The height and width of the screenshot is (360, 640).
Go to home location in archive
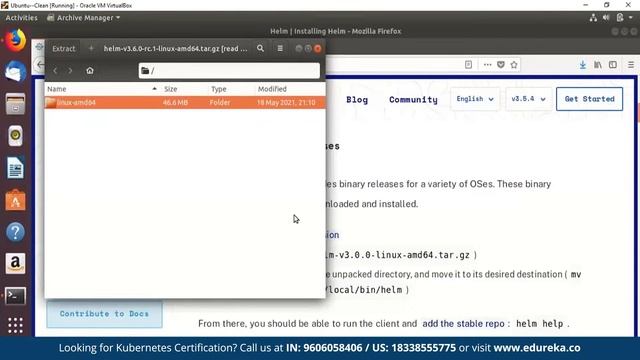(90, 71)
